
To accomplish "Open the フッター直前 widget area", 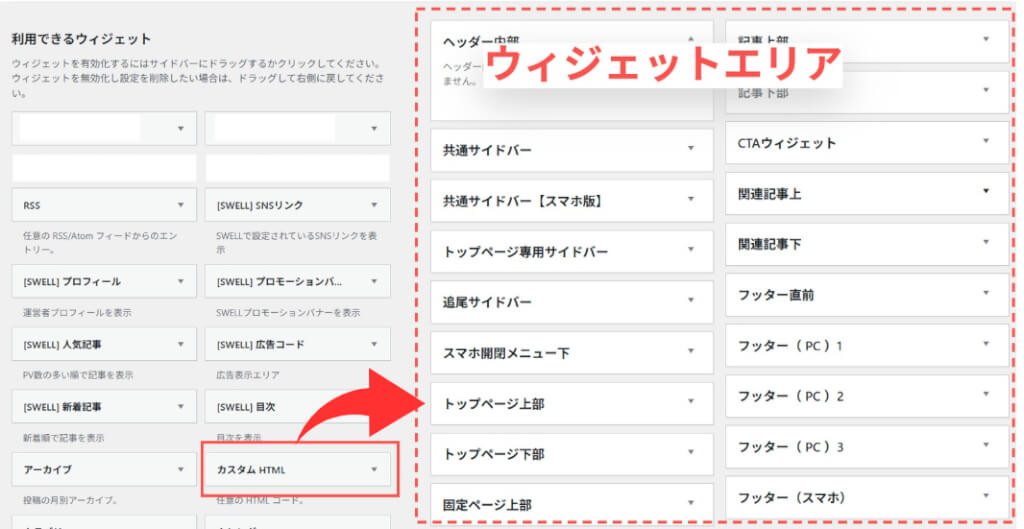I will [866, 294].
